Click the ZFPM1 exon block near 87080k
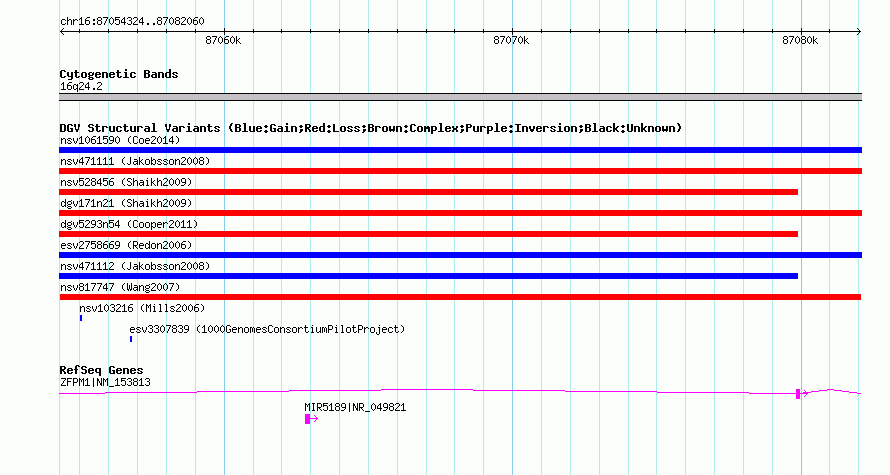This screenshot has height=475, width=890. click(798, 394)
